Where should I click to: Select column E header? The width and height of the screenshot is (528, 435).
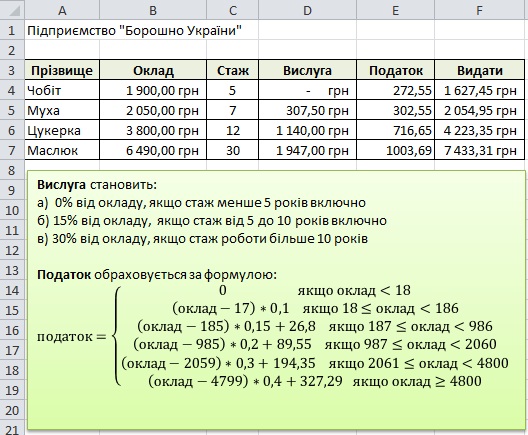pyautogui.click(x=395, y=10)
